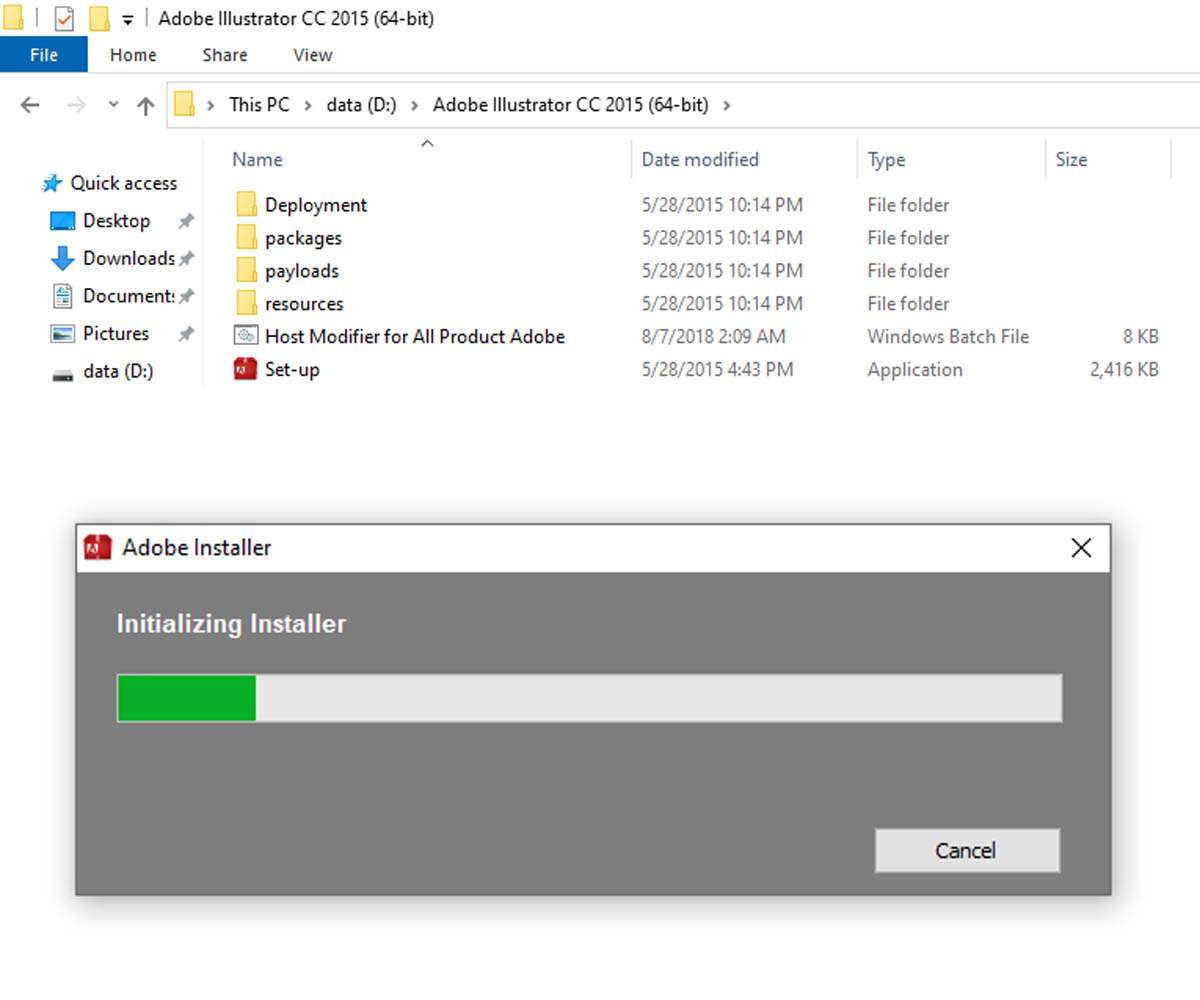Open the Deployment folder icon
The width and height of the screenshot is (1200, 1000).
click(247, 205)
